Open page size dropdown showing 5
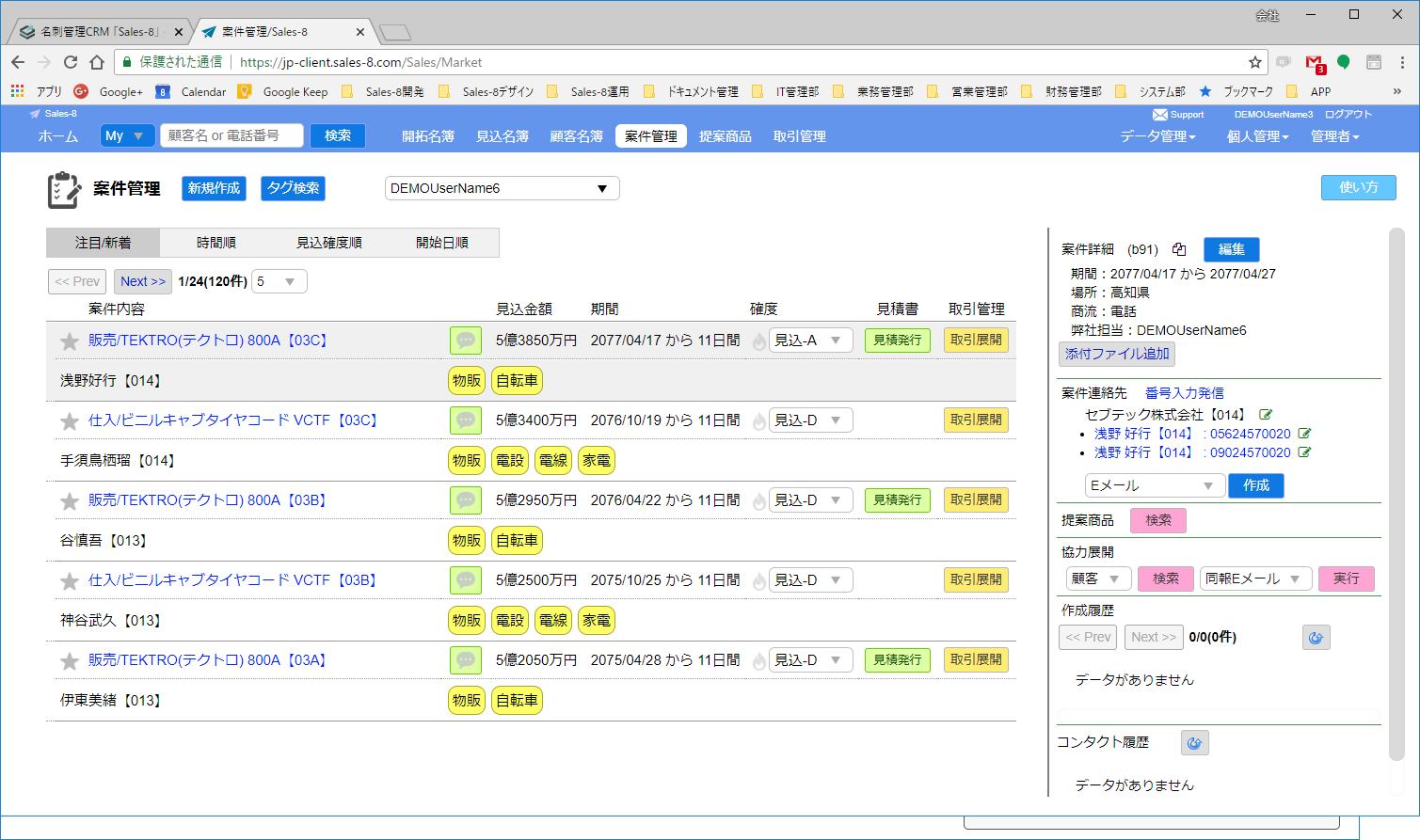This screenshot has width=1420, height=840. pyautogui.click(x=279, y=281)
